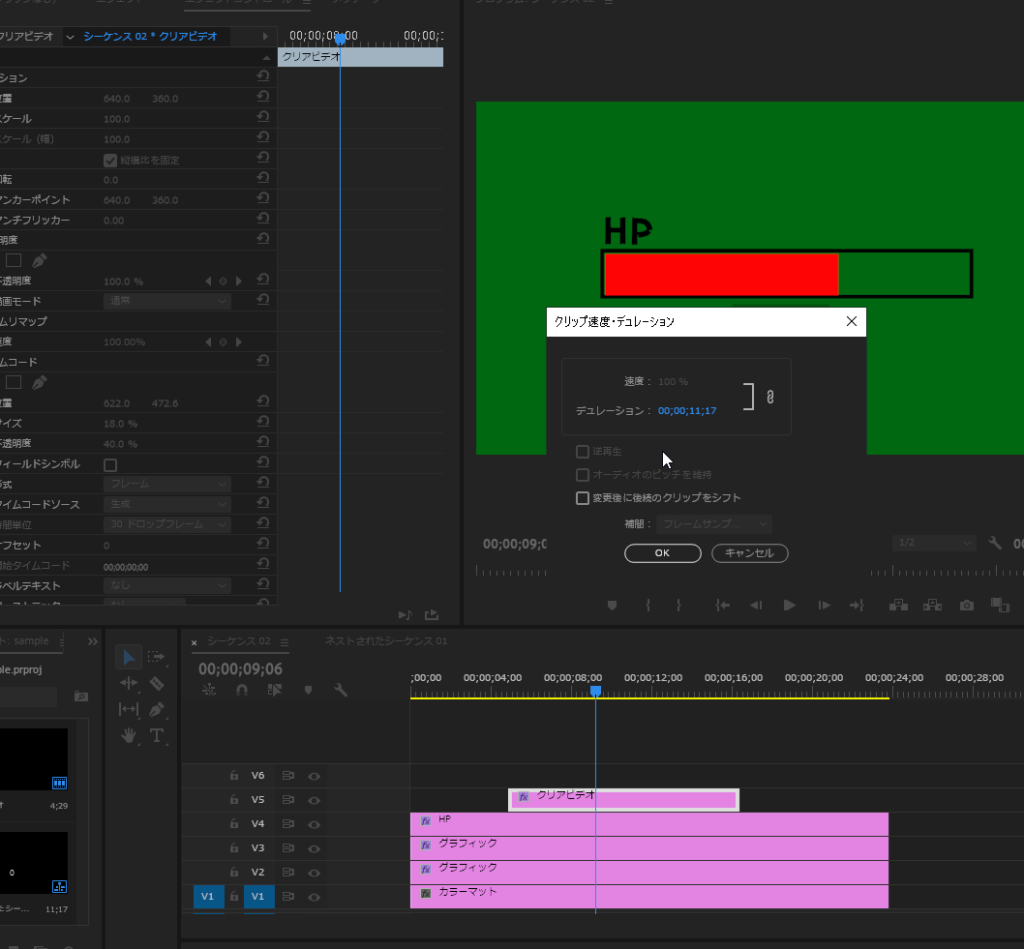Image resolution: width=1024 pixels, height=949 pixels.
Task: Select the Type (T) tool
Action: (x=157, y=736)
